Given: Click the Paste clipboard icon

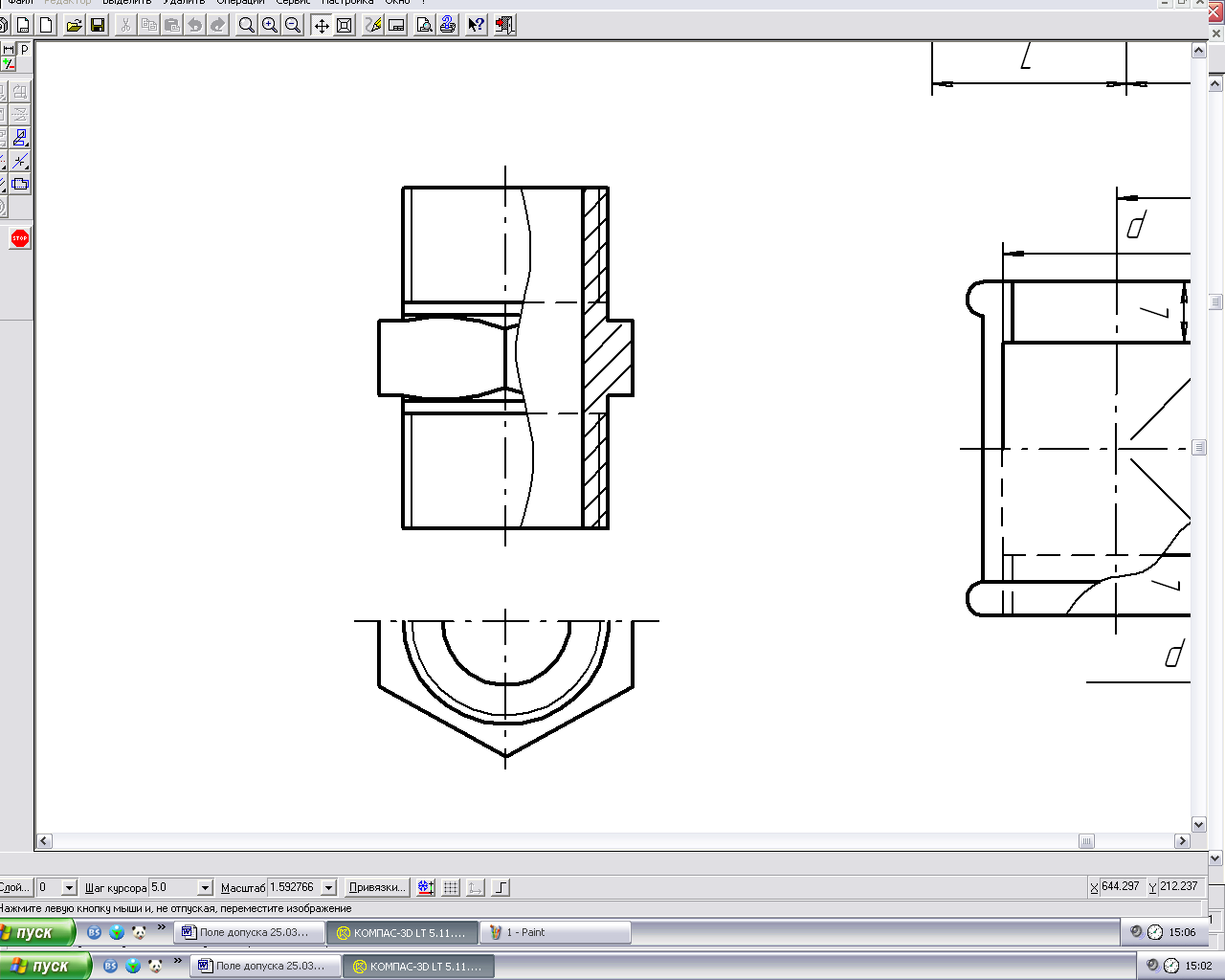Looking at the screenshot, I should coord(171,25).
